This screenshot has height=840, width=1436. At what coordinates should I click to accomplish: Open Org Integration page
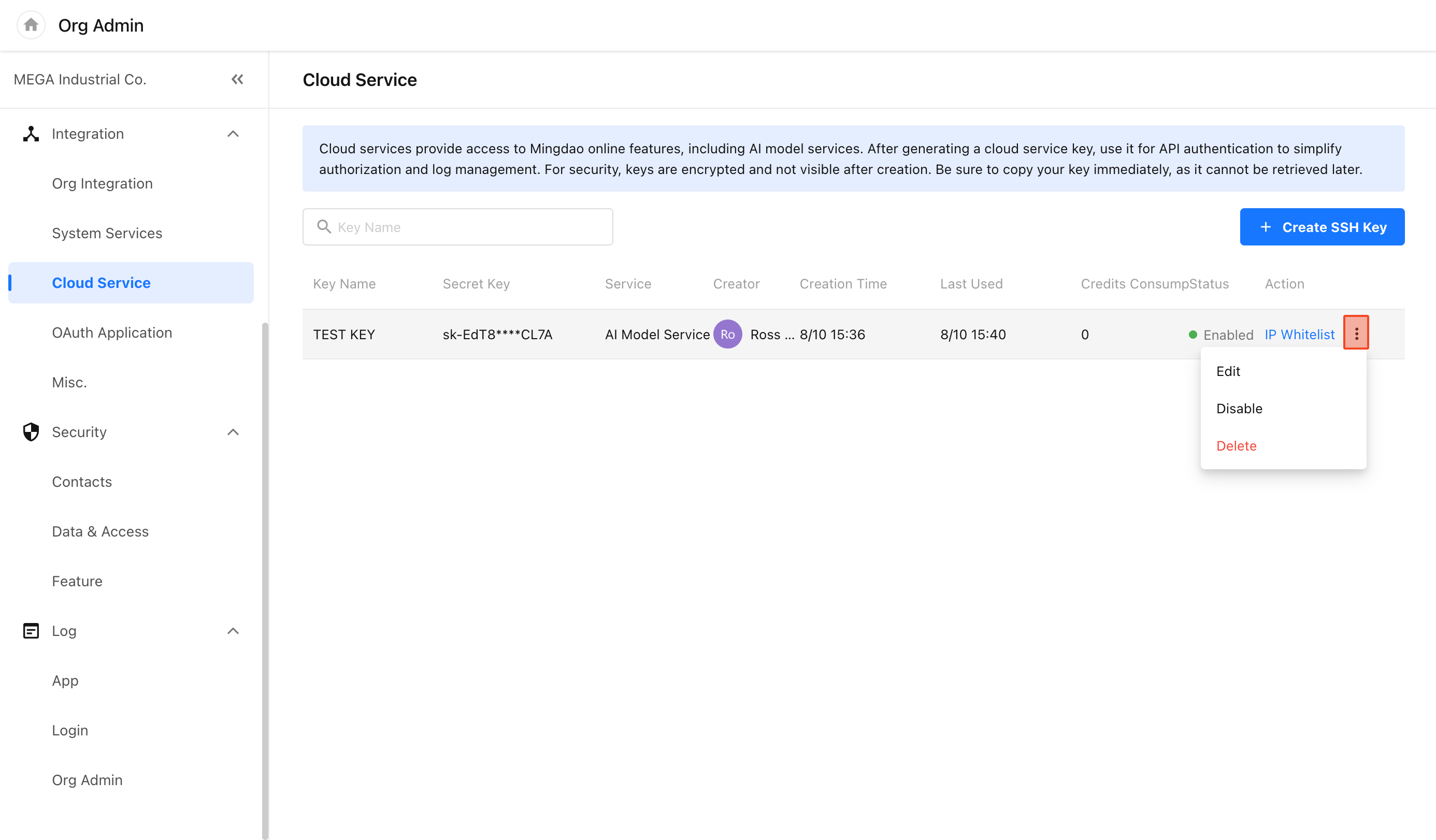pyautogui.click(x=103, y=183)
